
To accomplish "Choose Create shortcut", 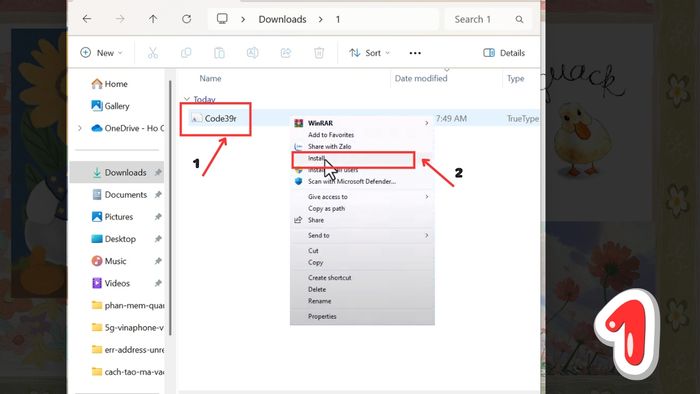I will 329,278.
